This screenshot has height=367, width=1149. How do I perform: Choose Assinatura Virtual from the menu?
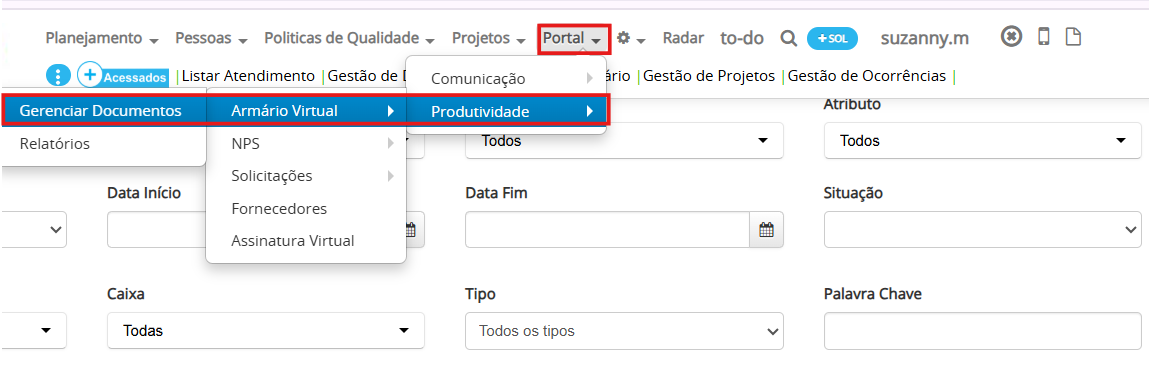tap(293, 240)
